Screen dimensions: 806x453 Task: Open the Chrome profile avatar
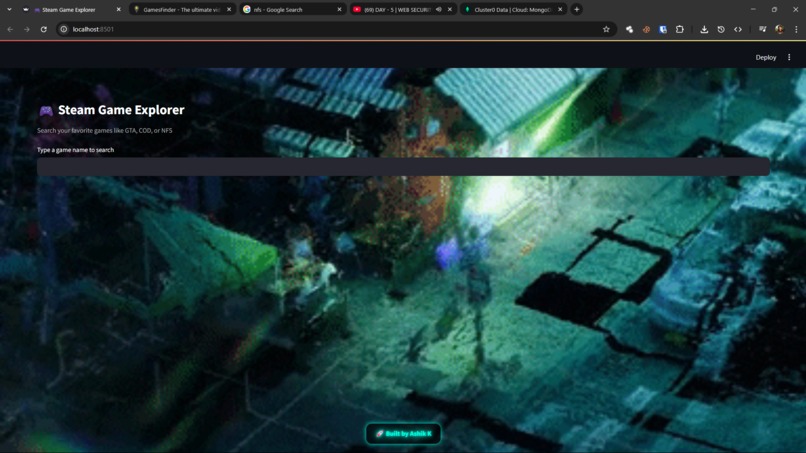pos(779,29)
